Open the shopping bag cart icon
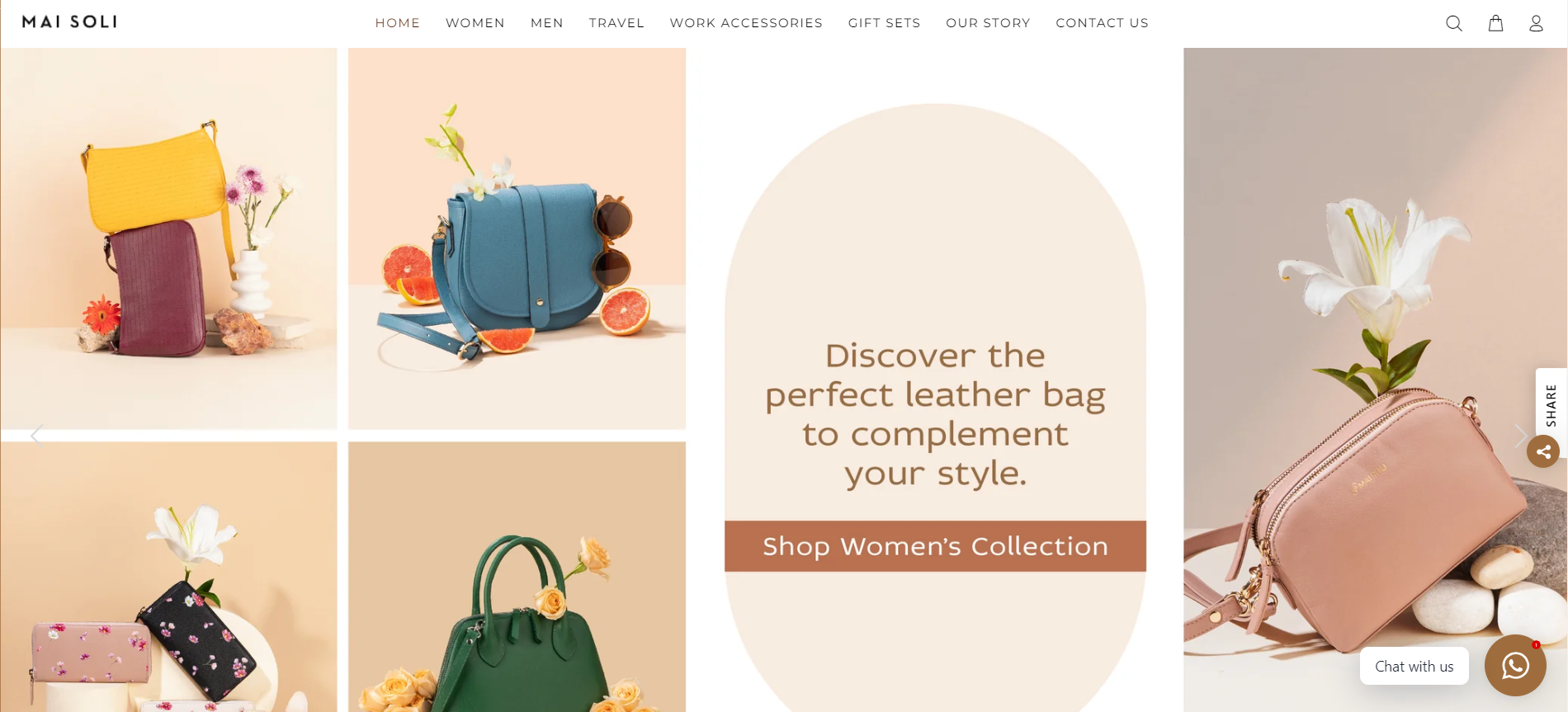 click(1495, 23)
